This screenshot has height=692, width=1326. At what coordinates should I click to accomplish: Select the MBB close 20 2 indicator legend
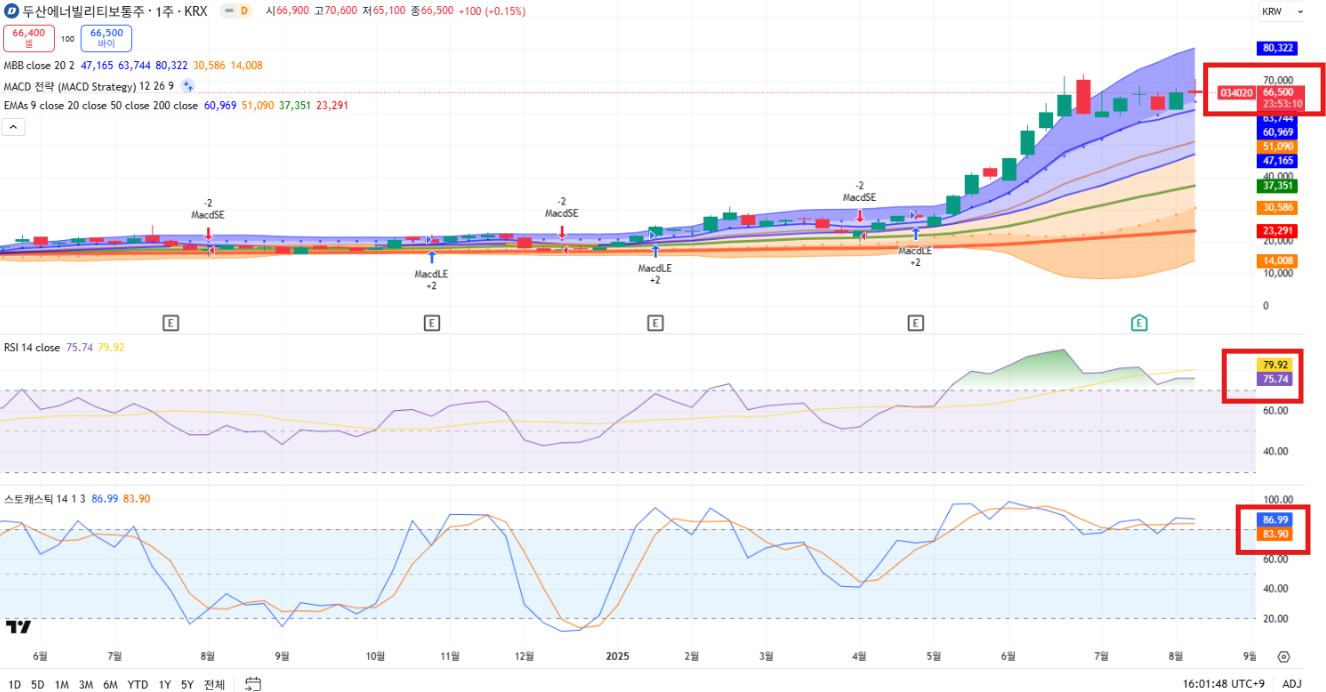pyautogui.click(x=39, y=65)
